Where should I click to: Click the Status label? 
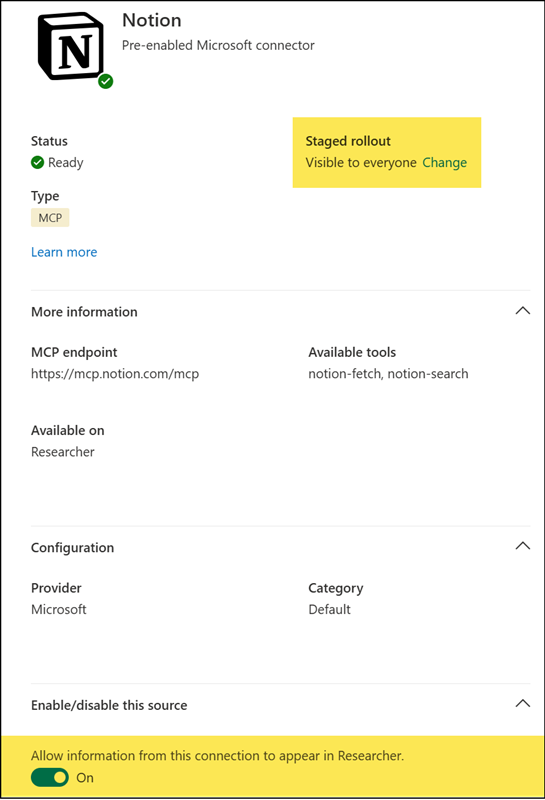pyautogui.click(x=49, y=141)
